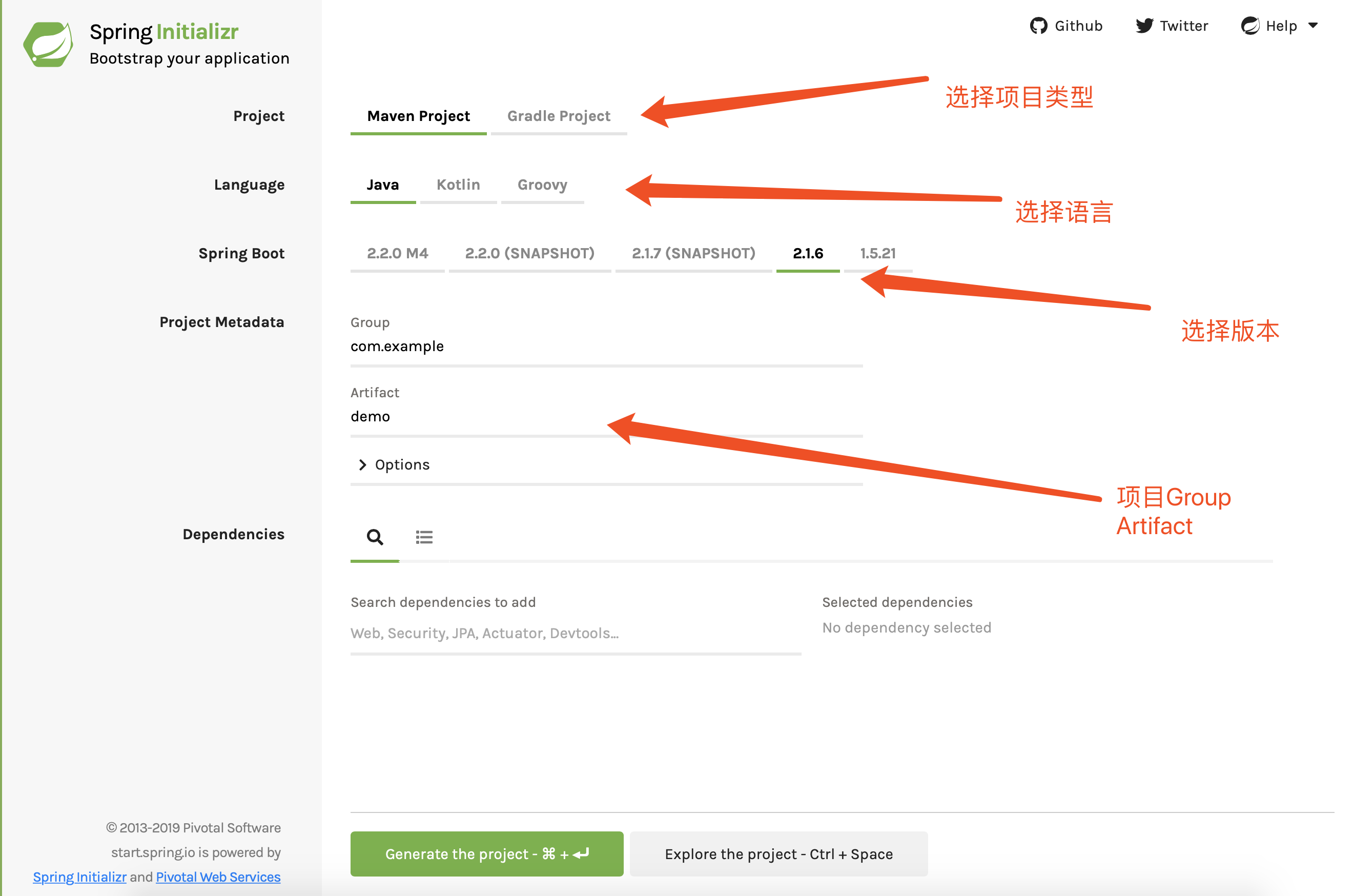Switch to dependency search view icon

click(x=375, y=537)
